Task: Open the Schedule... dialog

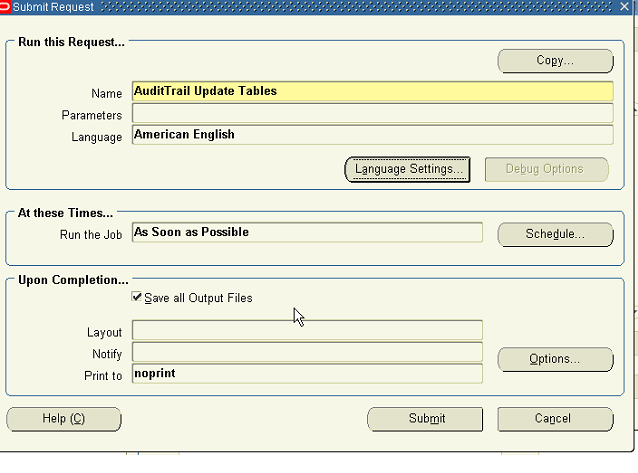Action: [555, 234]
